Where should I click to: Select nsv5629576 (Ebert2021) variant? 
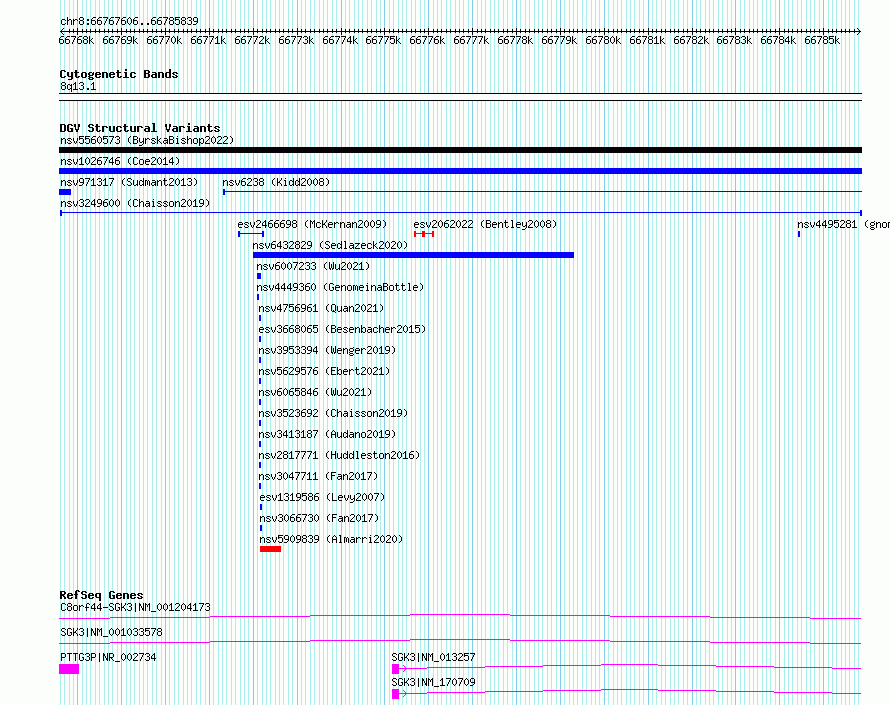point(325,371)
